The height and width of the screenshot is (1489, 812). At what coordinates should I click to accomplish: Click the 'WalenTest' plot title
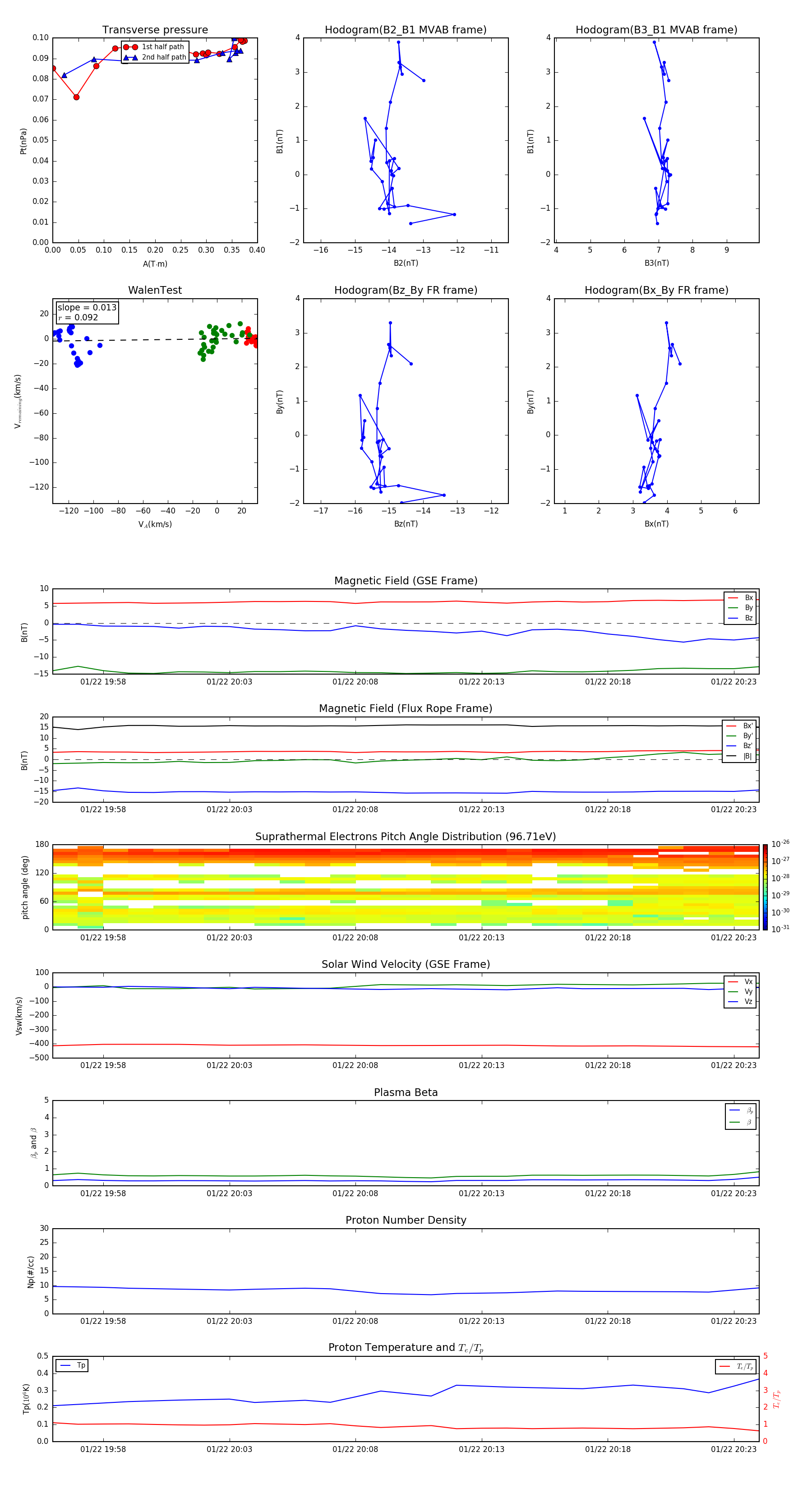pos(155,290)
